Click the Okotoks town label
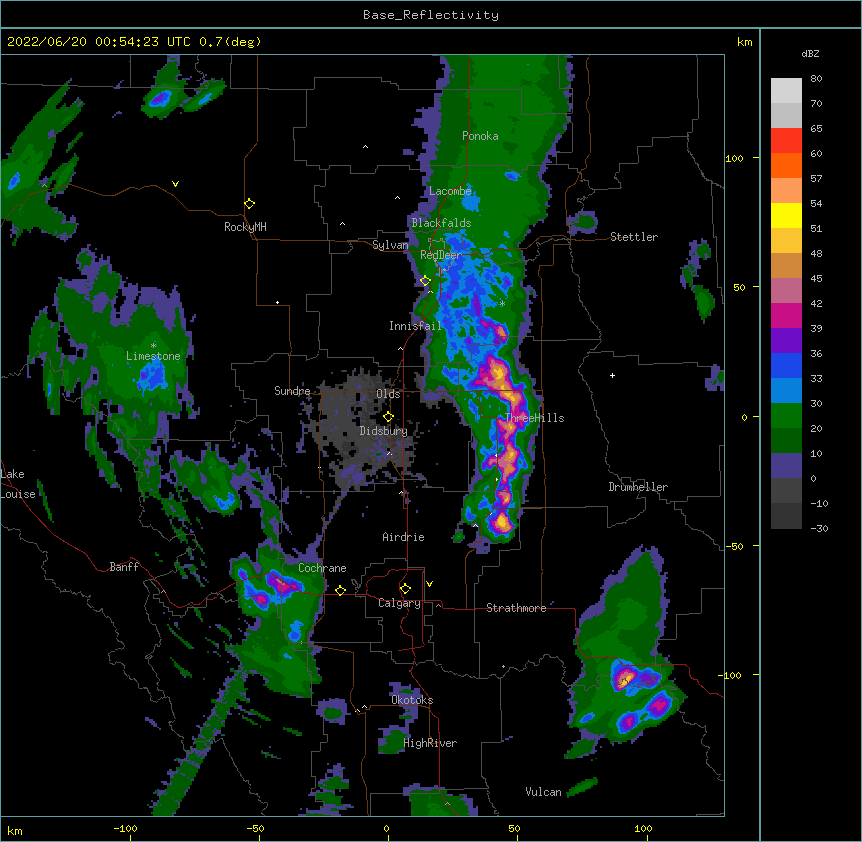This screenshot has width=862, height=842. (x=412, y=700)
